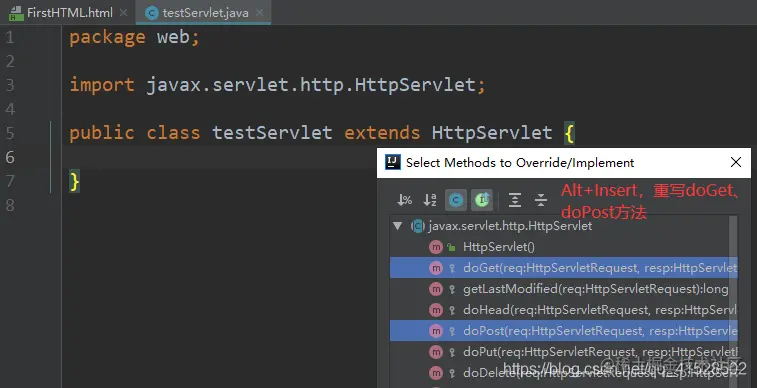The image size is (757, 388).
Task: Close the Select Methods to Override/Implement dialog
Action: click(736, 162)
